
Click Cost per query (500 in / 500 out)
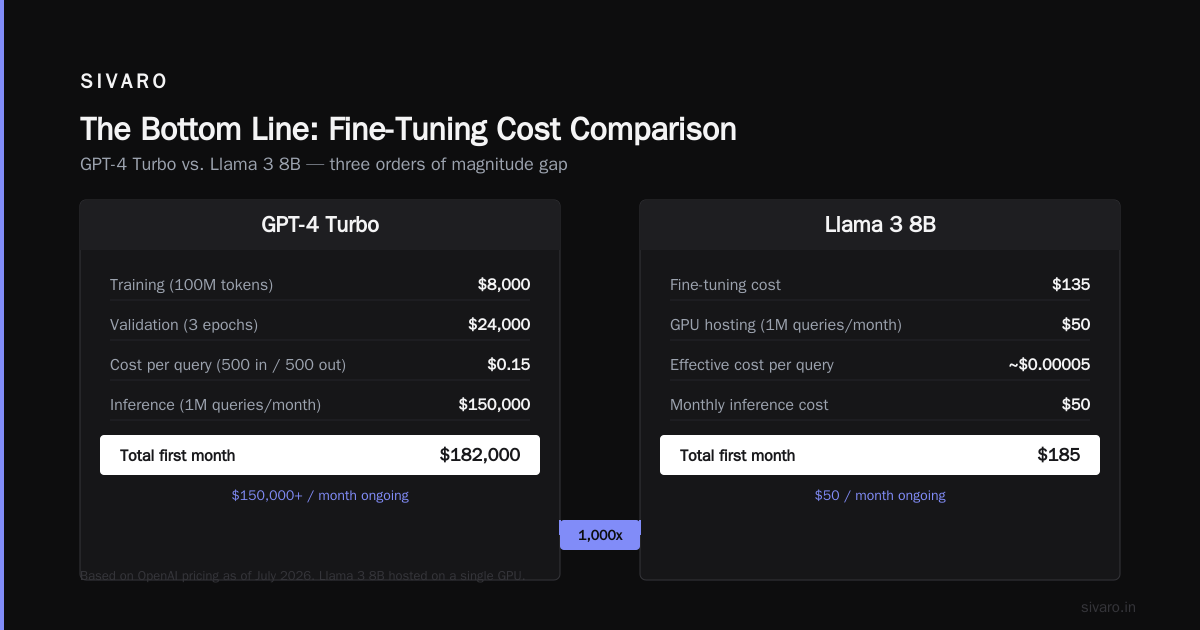228,365
